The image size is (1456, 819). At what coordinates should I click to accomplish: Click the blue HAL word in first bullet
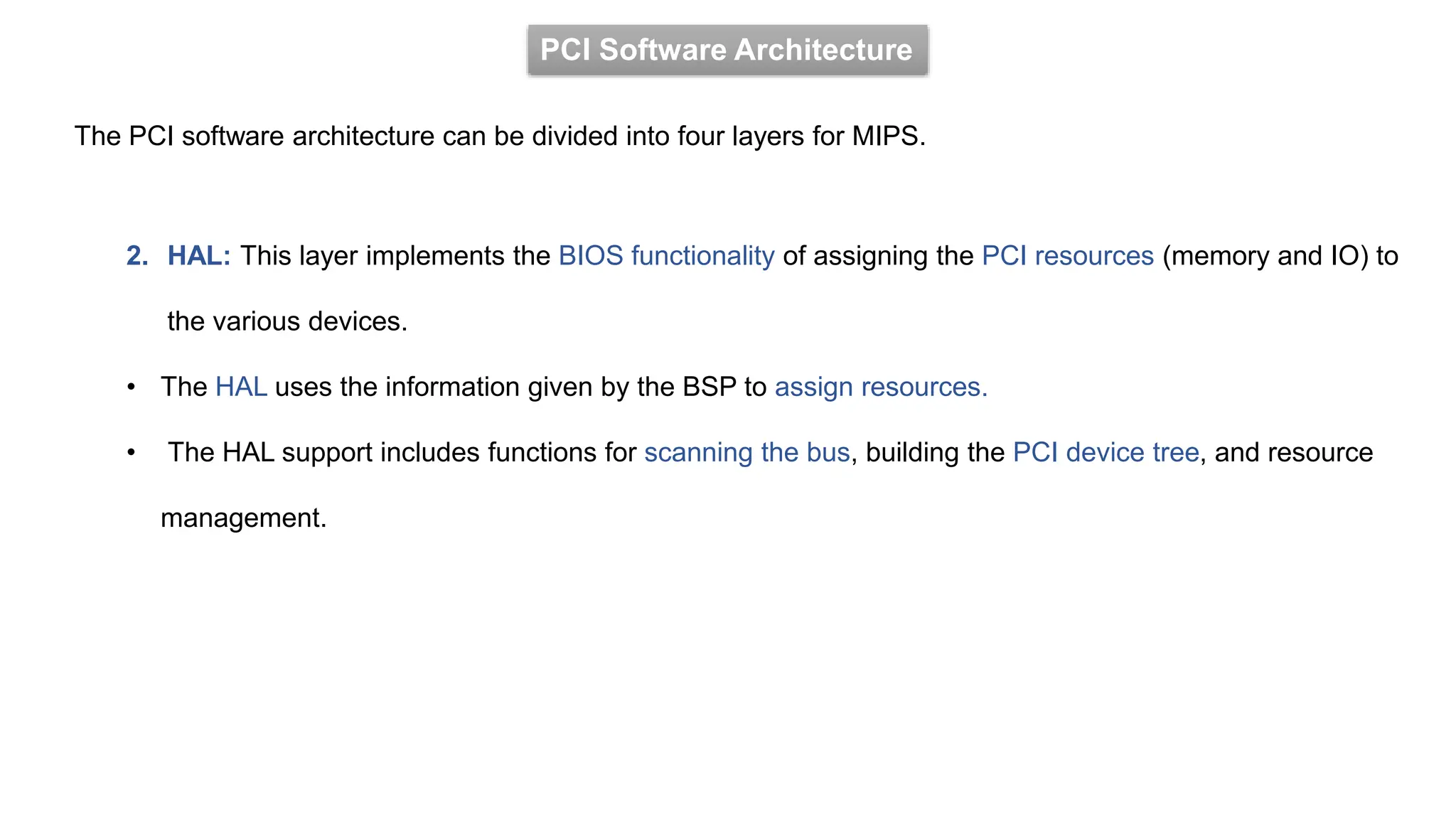(x=241, y=387)
